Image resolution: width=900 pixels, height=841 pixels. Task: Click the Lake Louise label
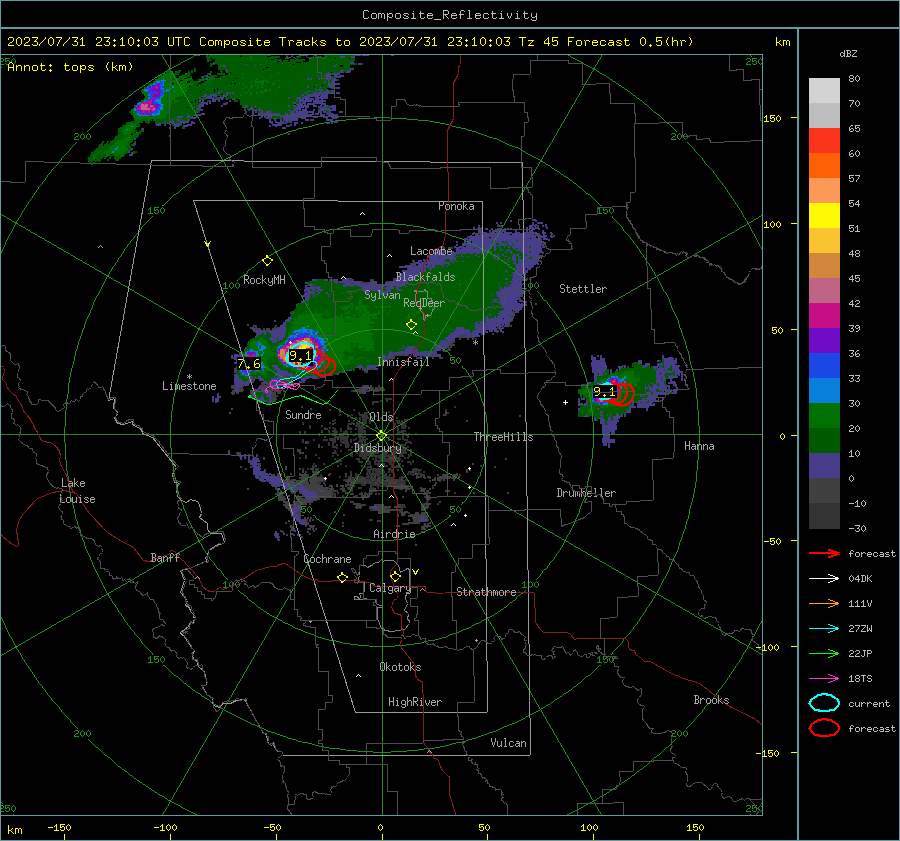coord(77,491)
